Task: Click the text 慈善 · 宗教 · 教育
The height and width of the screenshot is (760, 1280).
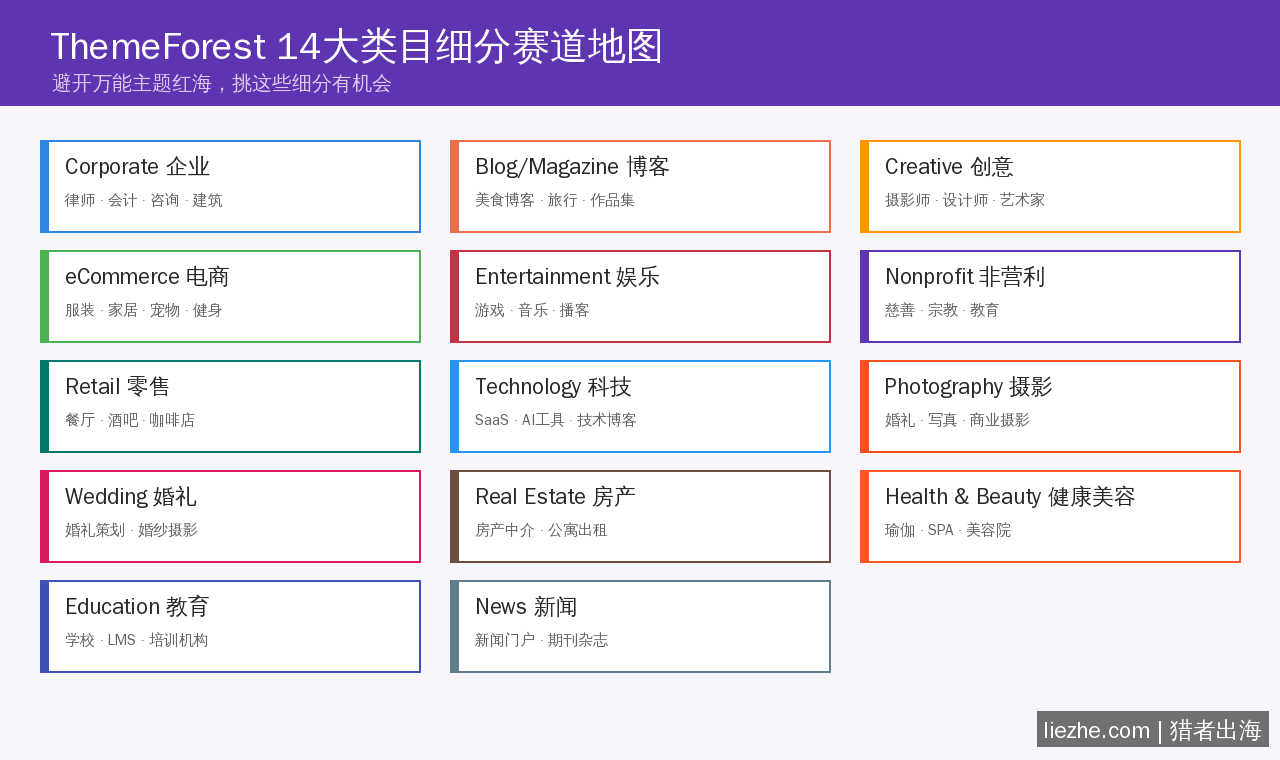Action: (x=942, y=310)
